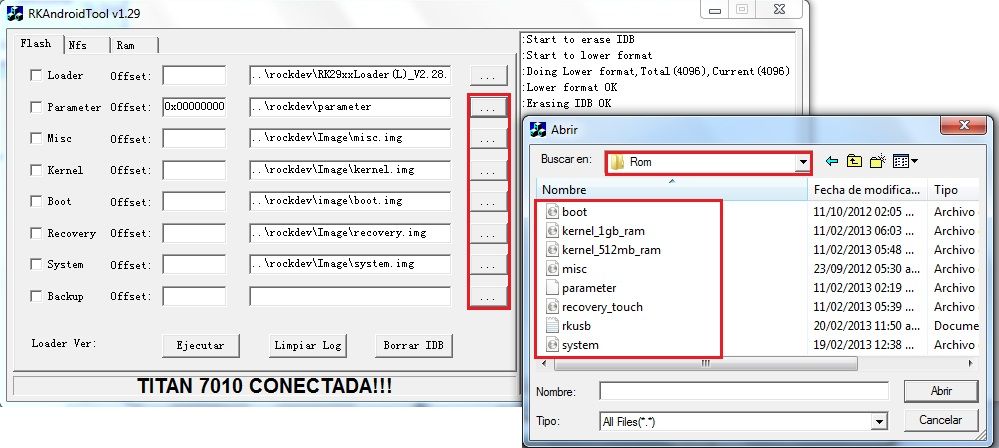
Task: Go up one folder level icon
Action: pyautogui.click(x=855, y=161)
